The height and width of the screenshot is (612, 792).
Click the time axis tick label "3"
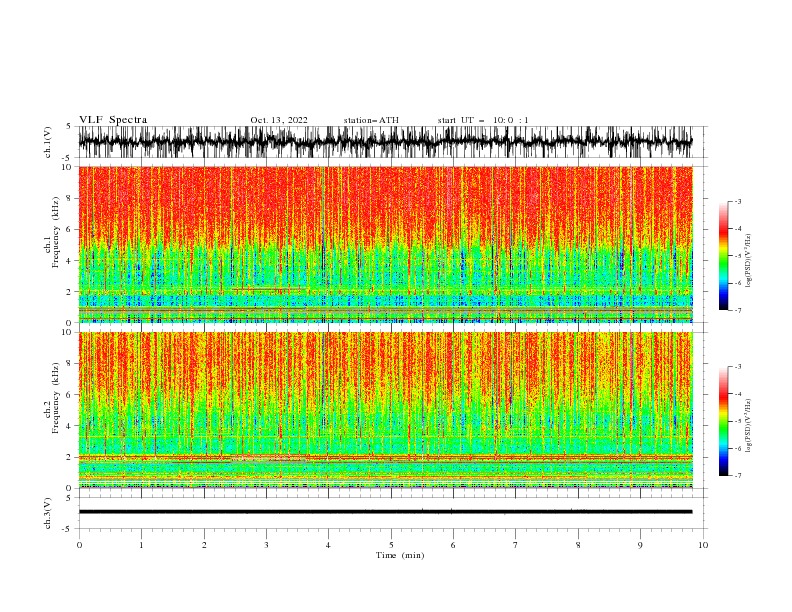tap(266, 545)
